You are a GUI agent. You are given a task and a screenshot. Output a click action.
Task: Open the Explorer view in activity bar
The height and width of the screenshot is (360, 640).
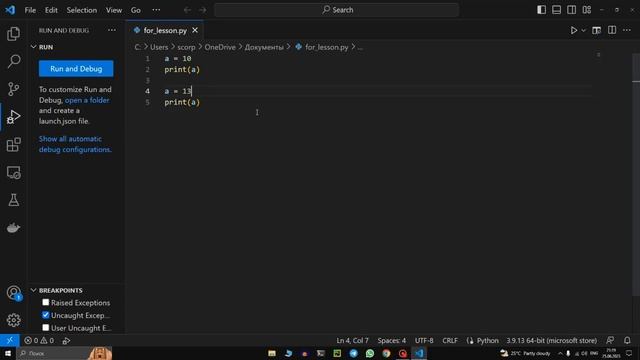(x=13, y=33)
